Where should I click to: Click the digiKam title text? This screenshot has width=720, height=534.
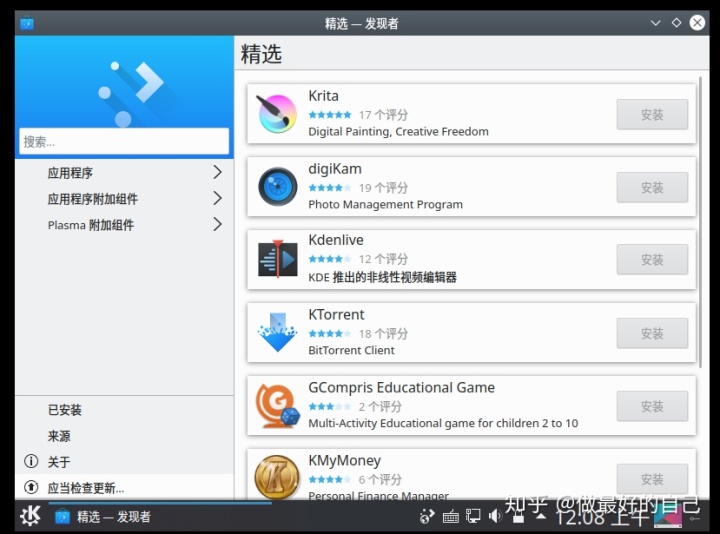(x=335, y=169)
